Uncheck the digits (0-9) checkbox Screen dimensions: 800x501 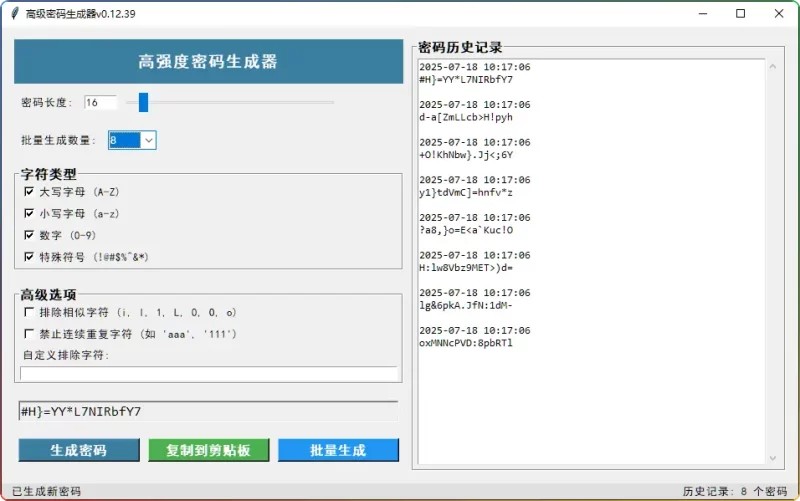pos(29,235)
